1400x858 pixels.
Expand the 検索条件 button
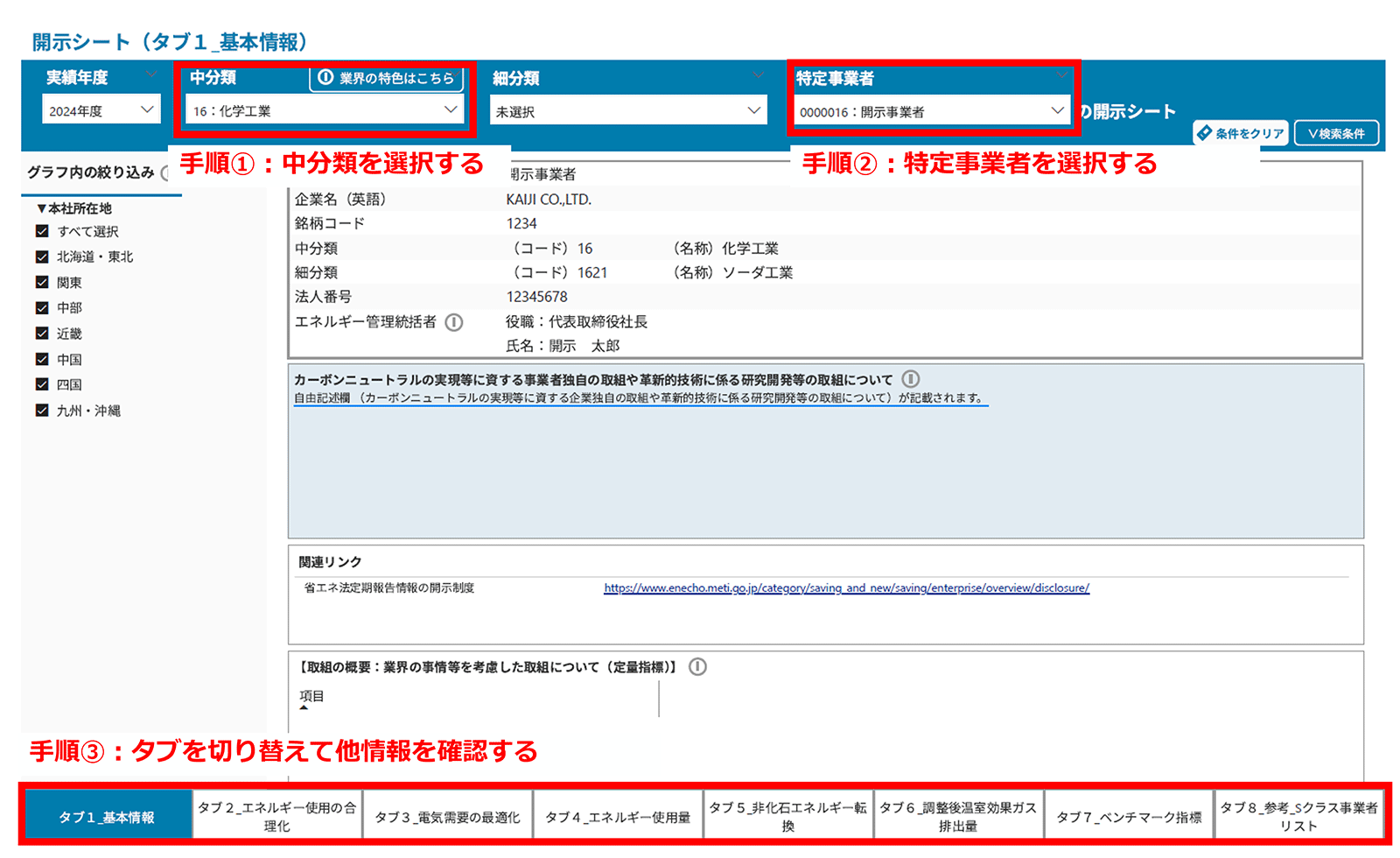[1336, 133]
